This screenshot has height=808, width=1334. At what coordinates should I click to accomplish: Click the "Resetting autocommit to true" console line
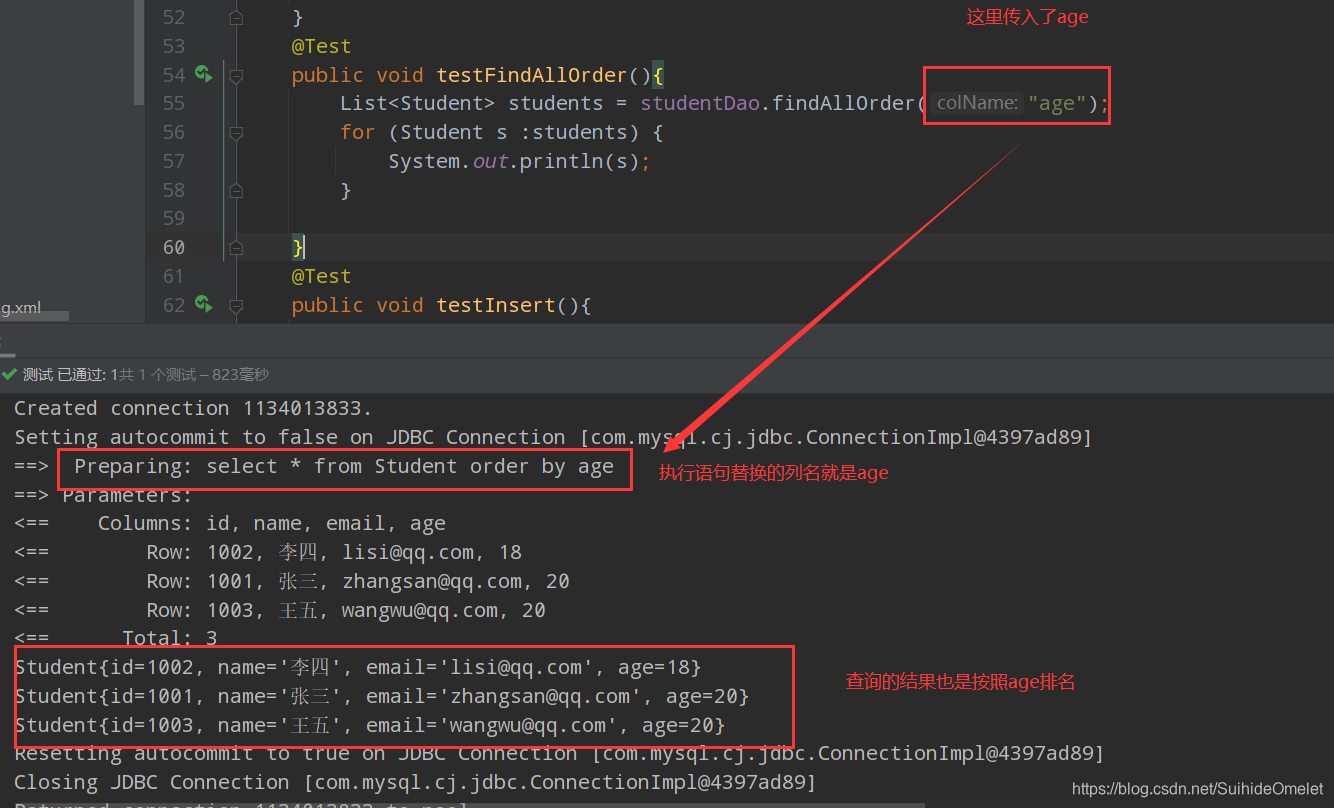[x=559, y=753]
